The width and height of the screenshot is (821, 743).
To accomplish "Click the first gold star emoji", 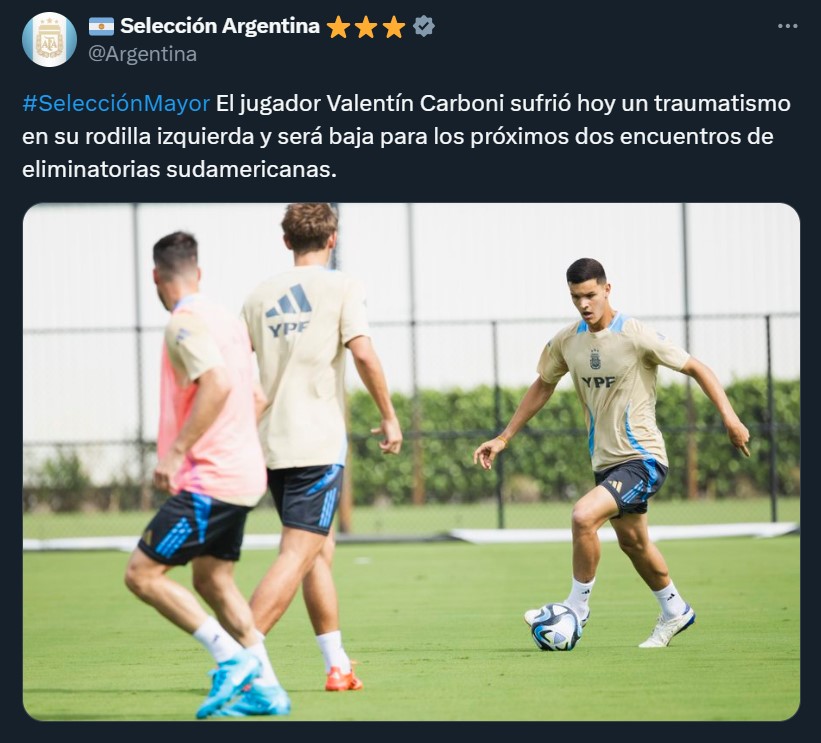I will [338, 27].
